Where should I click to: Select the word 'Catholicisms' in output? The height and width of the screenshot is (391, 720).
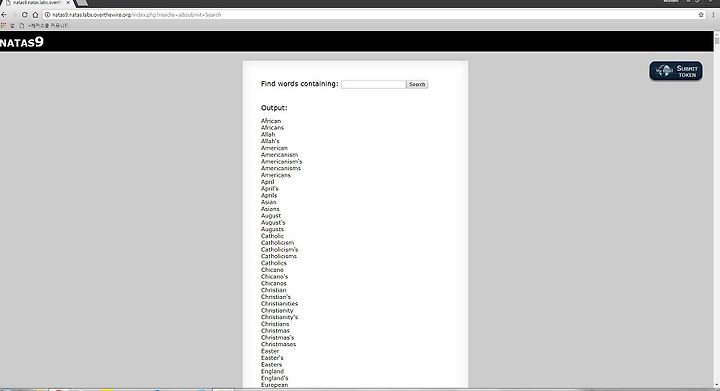pos(279,256)
